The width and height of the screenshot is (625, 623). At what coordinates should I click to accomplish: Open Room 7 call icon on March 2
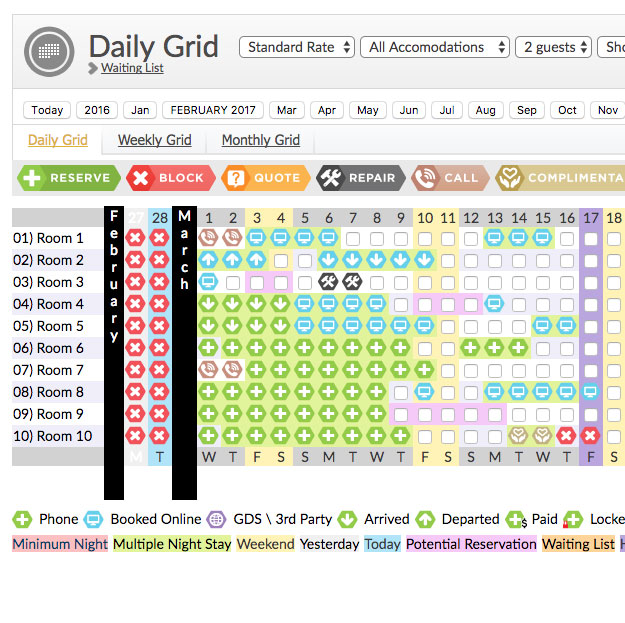[x=232, y=369]
